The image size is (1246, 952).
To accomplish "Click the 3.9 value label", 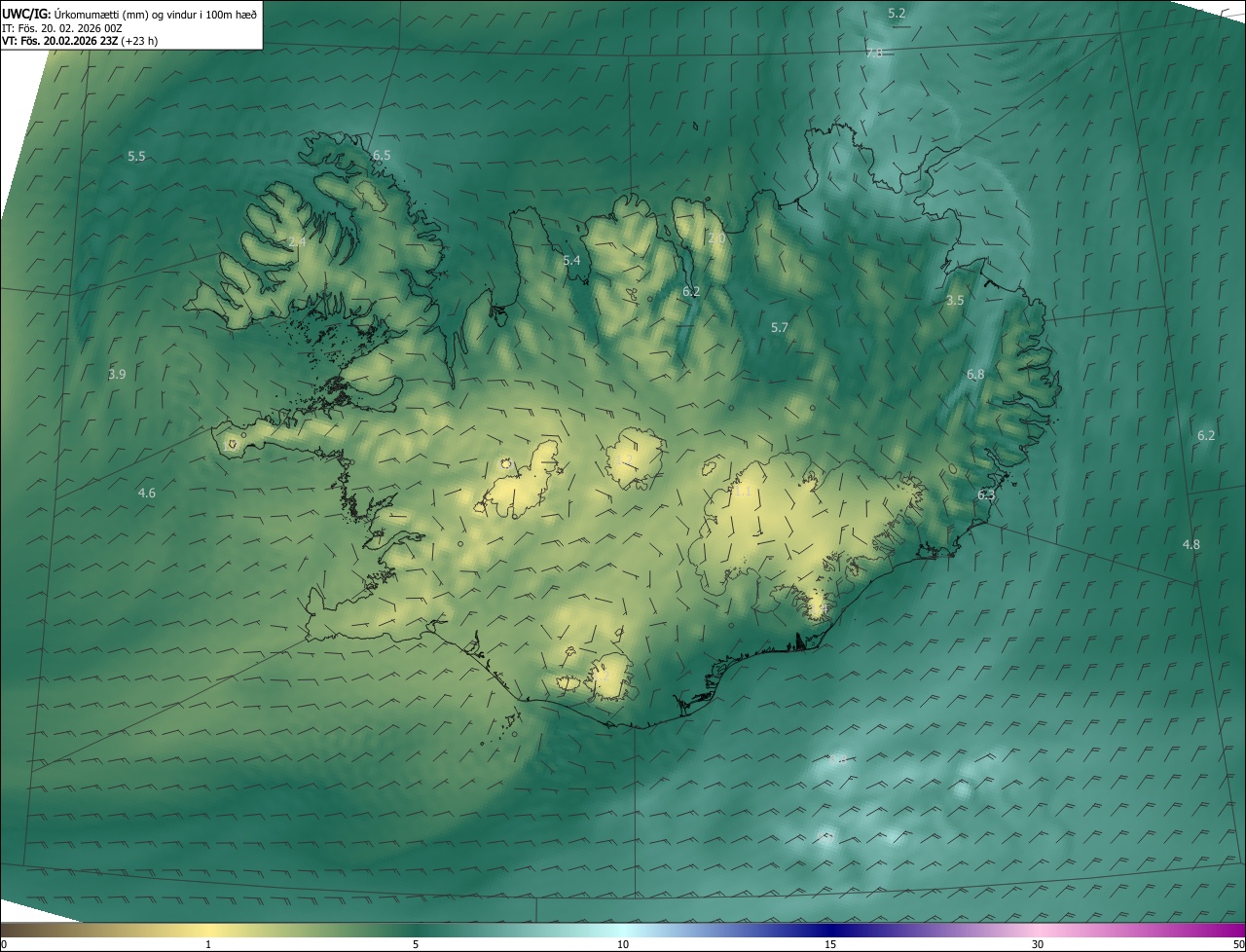I will coord(117,375).
